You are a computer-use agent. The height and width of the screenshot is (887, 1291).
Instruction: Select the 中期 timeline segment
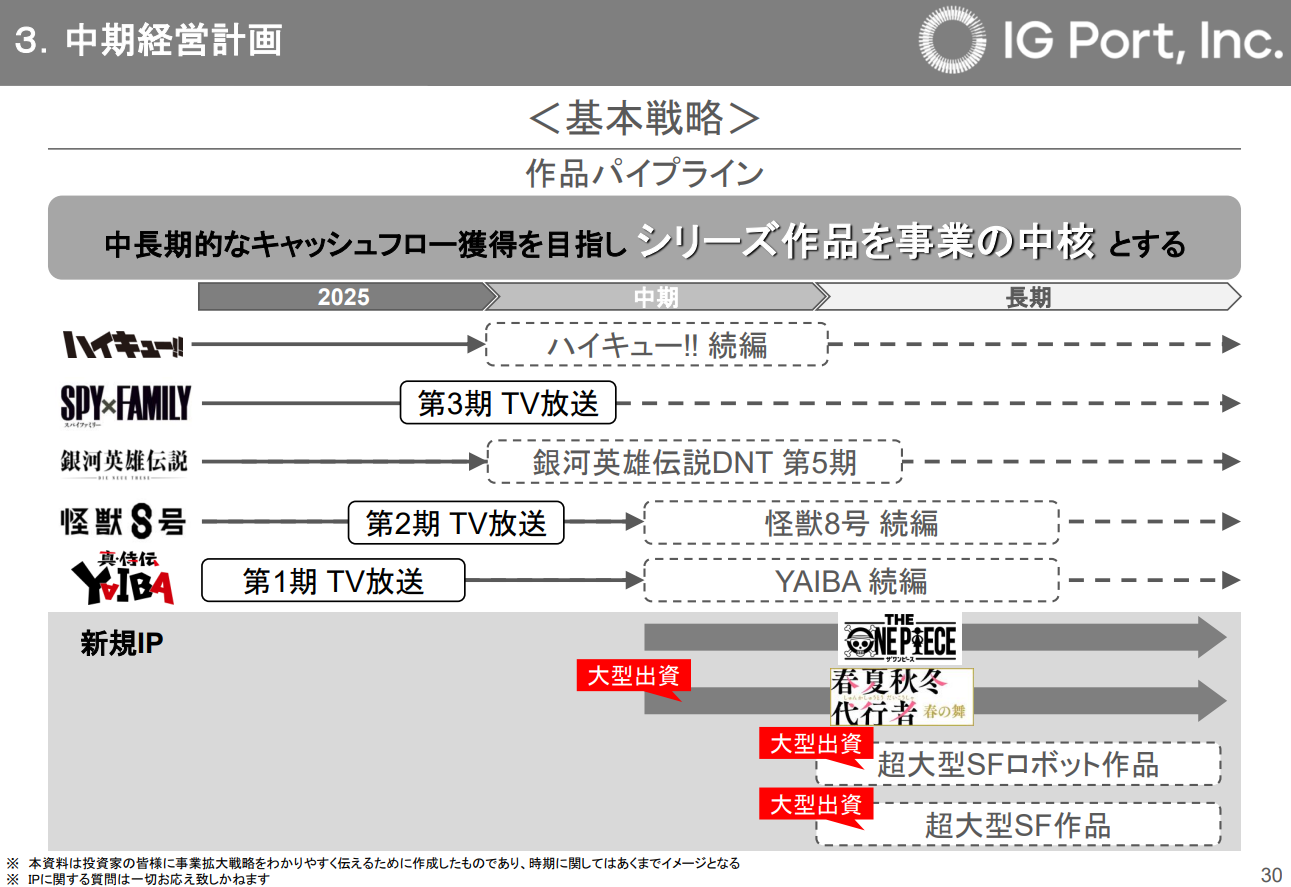point(656,297)
